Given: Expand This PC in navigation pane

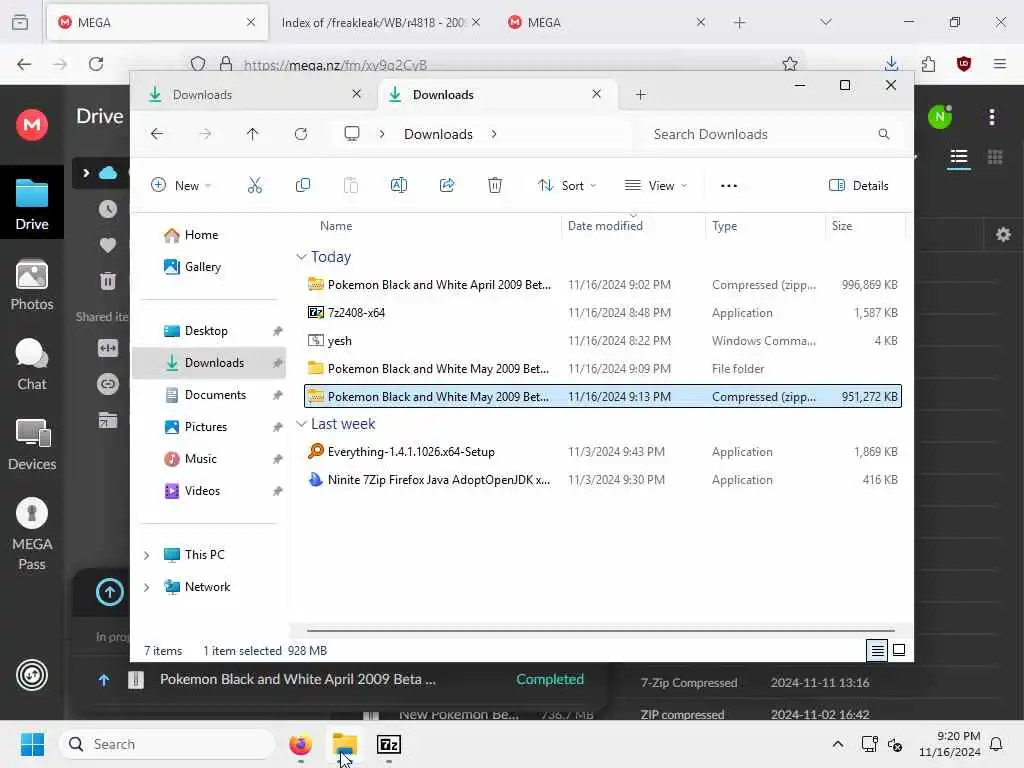Looking at the screenshot, I should pos(146,555).
